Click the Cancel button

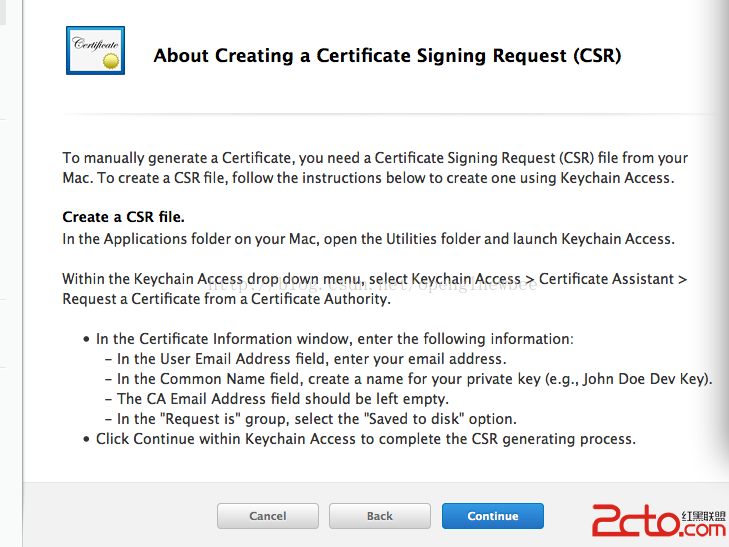[x=267, y=516]
